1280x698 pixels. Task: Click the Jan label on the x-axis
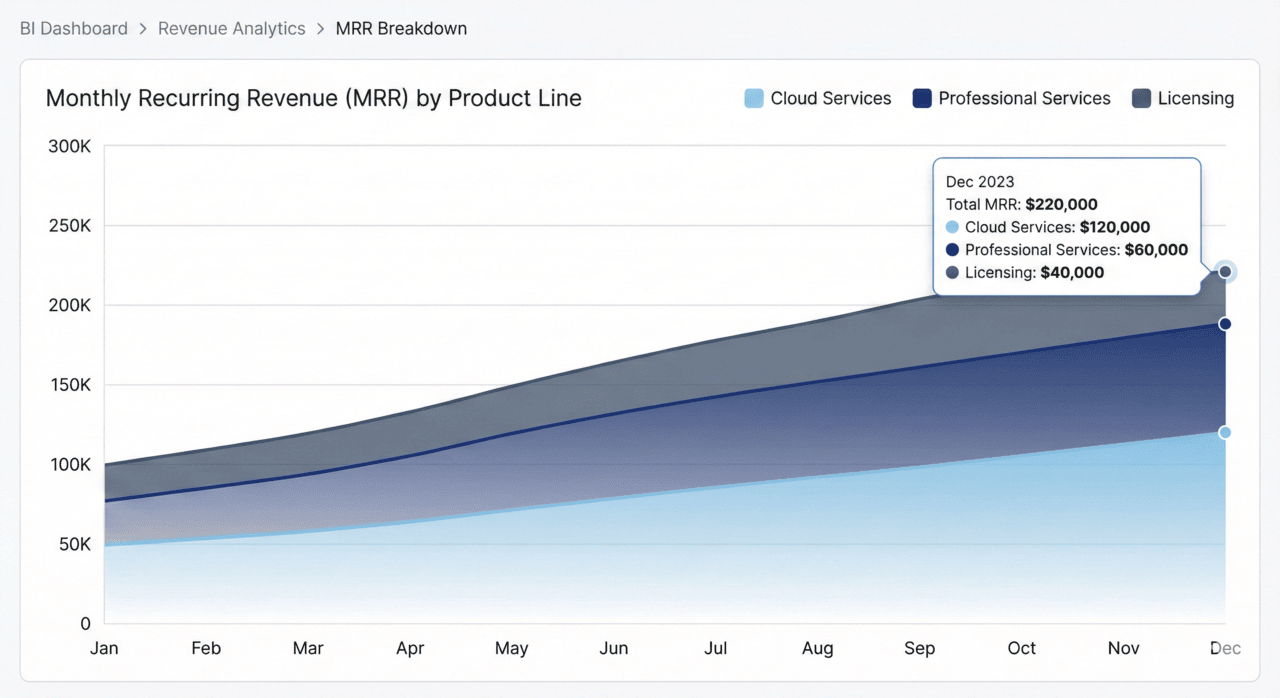tap(103, 648)
